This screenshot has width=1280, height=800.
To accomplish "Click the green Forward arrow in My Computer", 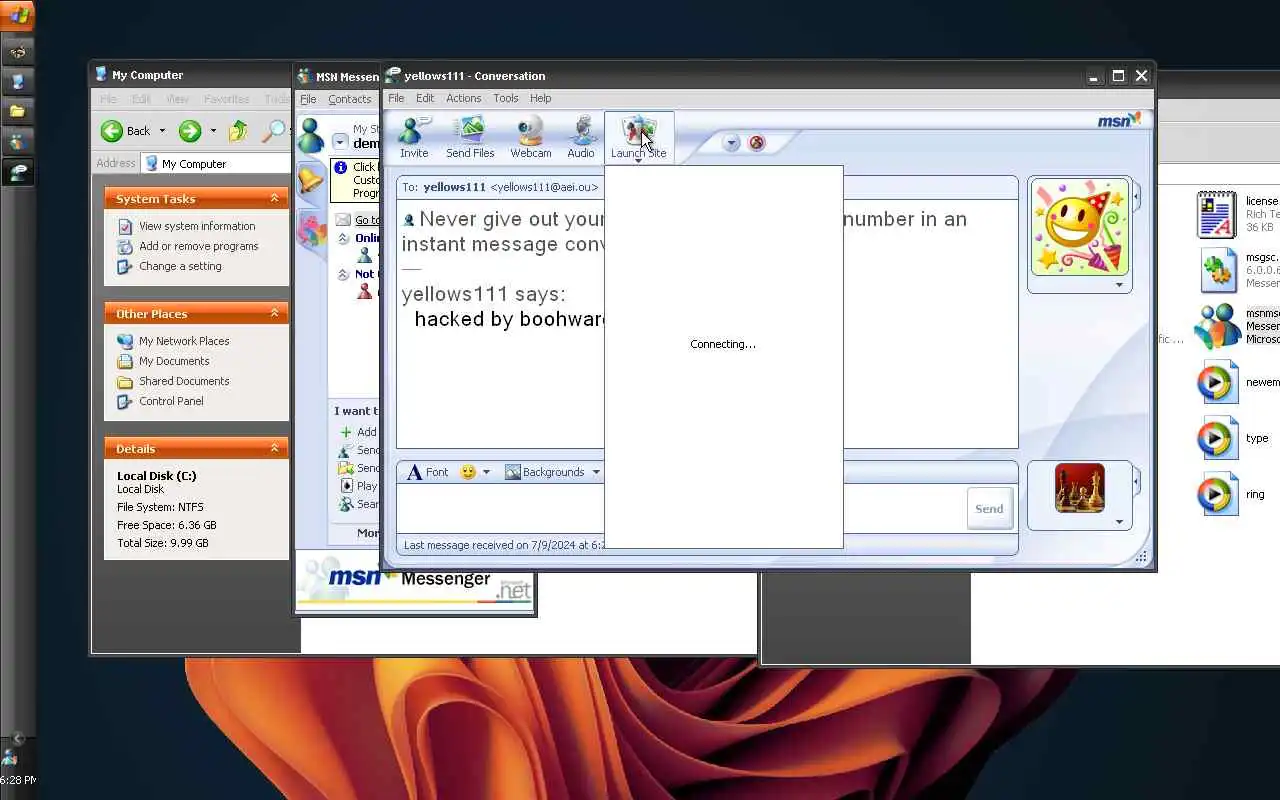I will pos(190,131).
